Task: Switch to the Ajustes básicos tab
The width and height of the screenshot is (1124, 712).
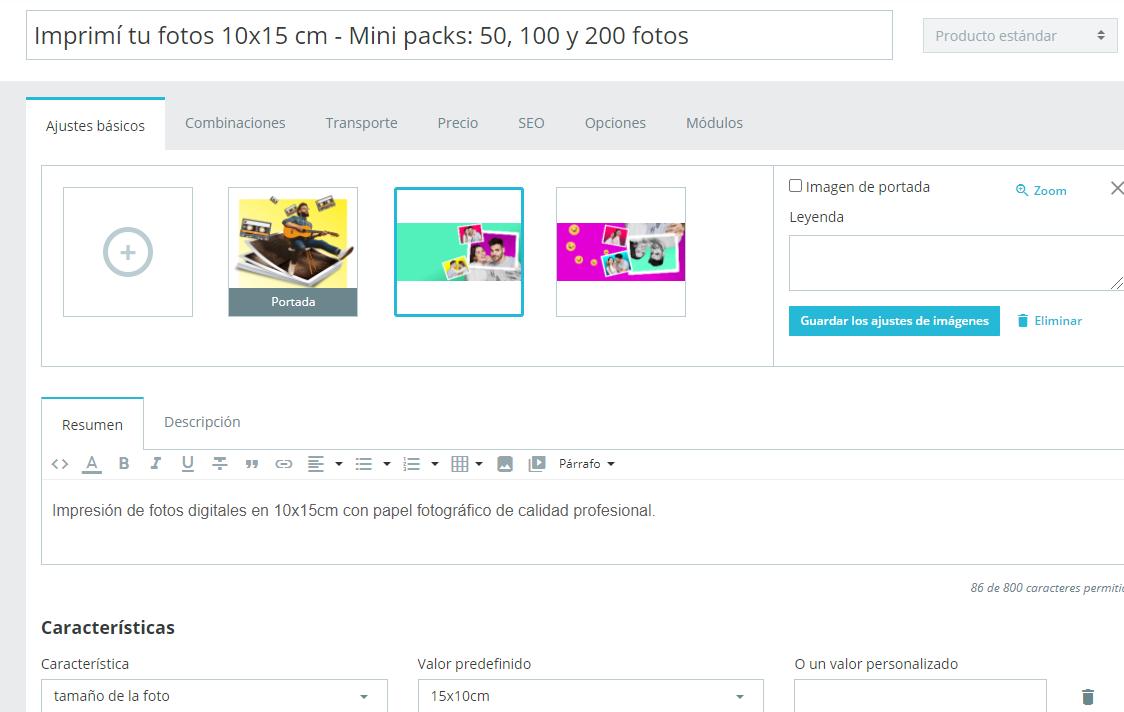Action: point(95,125)
